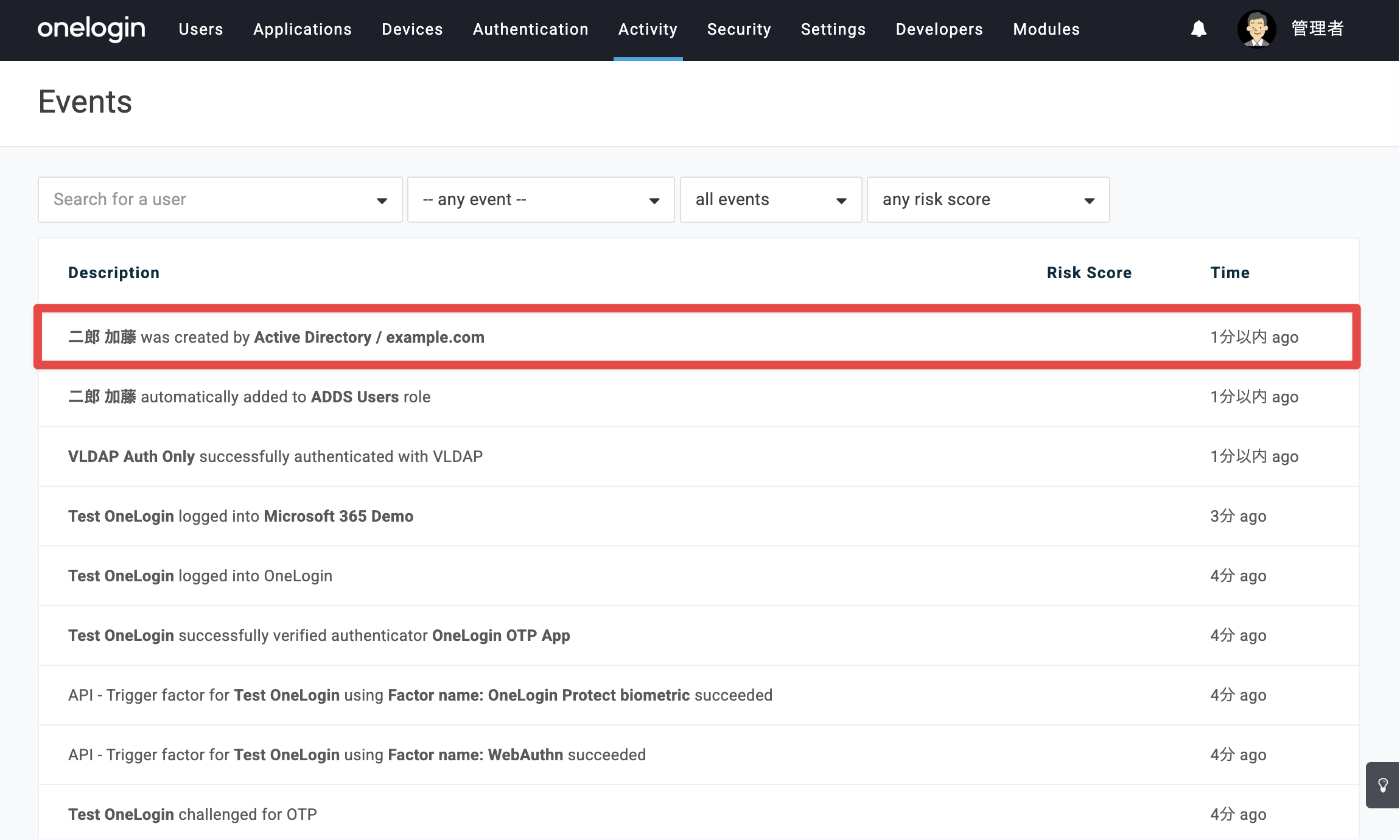Click the Description column header
Image resolution: width=1400 pixels, height=840 pixels.
click(x=114, y=273)
